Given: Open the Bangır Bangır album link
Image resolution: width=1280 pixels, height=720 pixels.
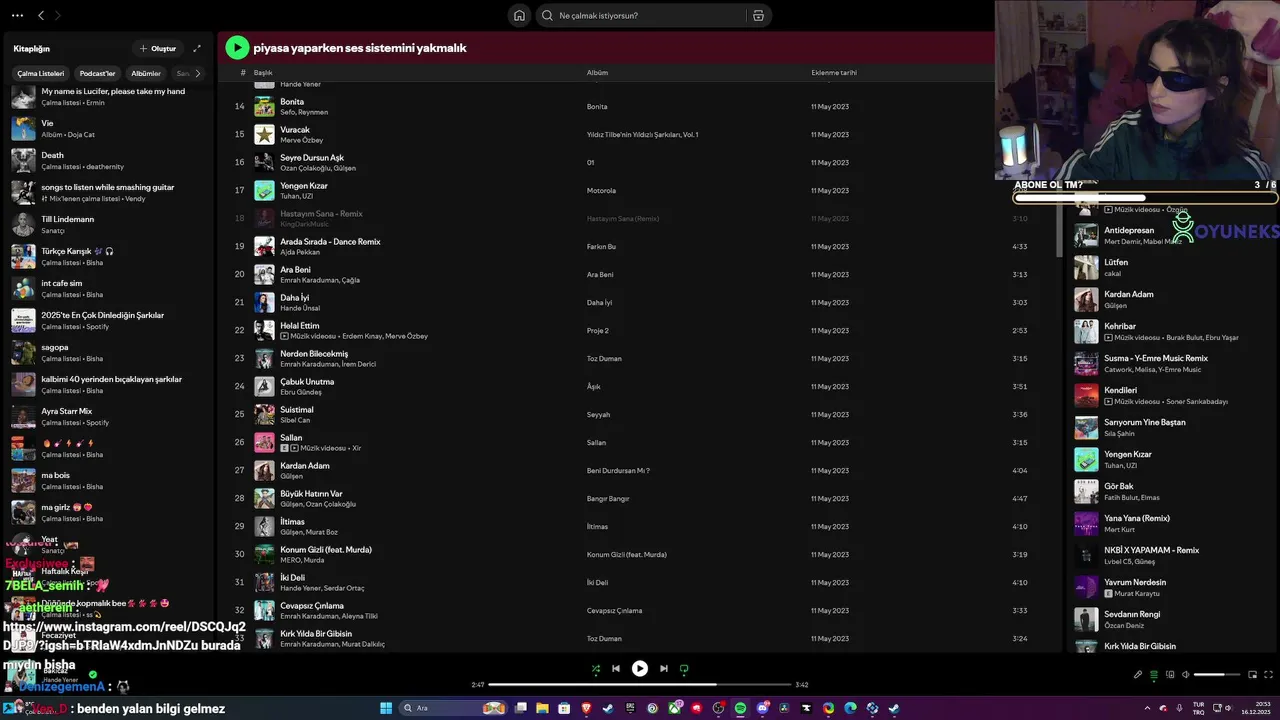Looking at the screenshot, I should coord(608,498).
